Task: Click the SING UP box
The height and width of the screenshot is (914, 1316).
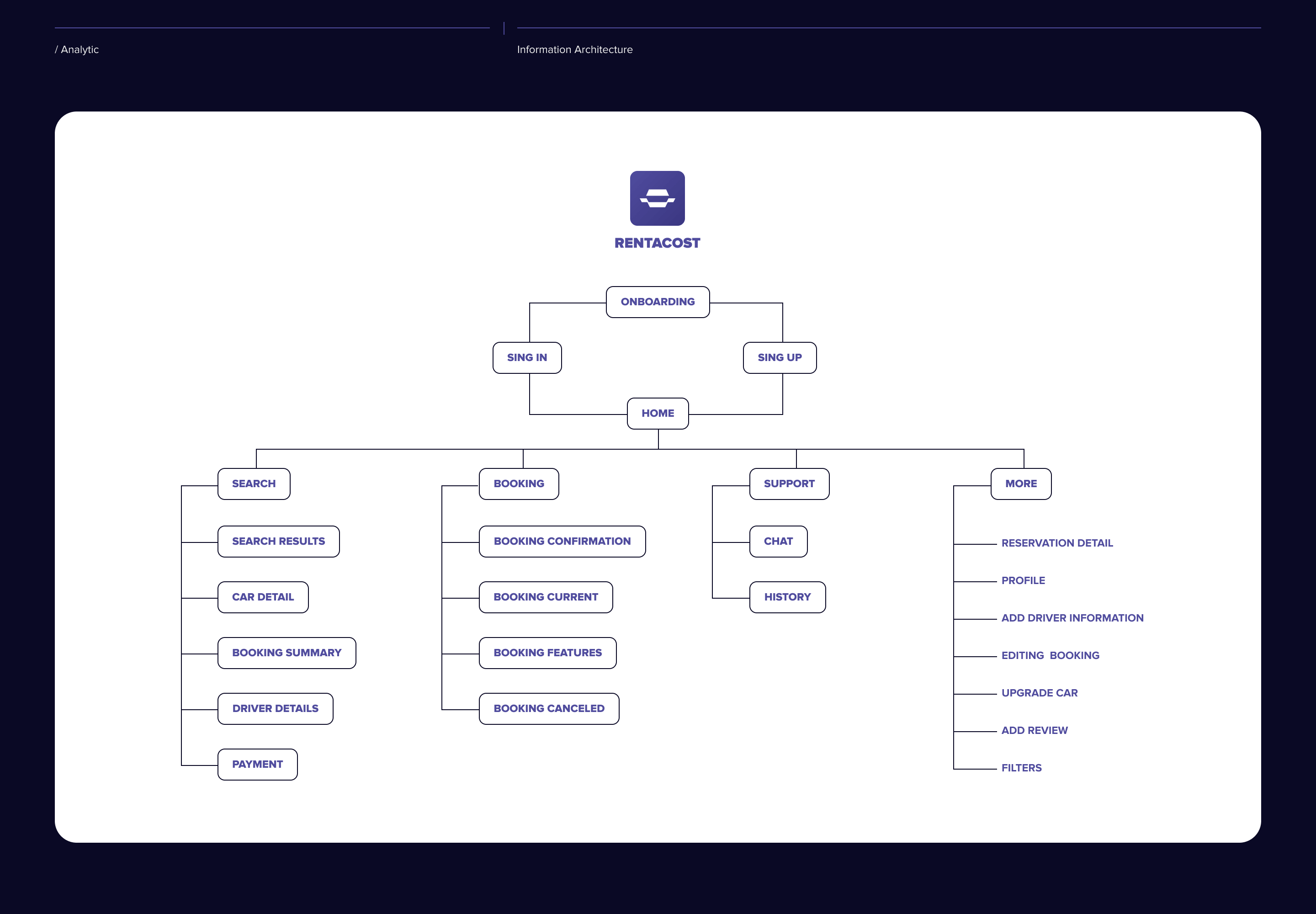Action: 780,357
